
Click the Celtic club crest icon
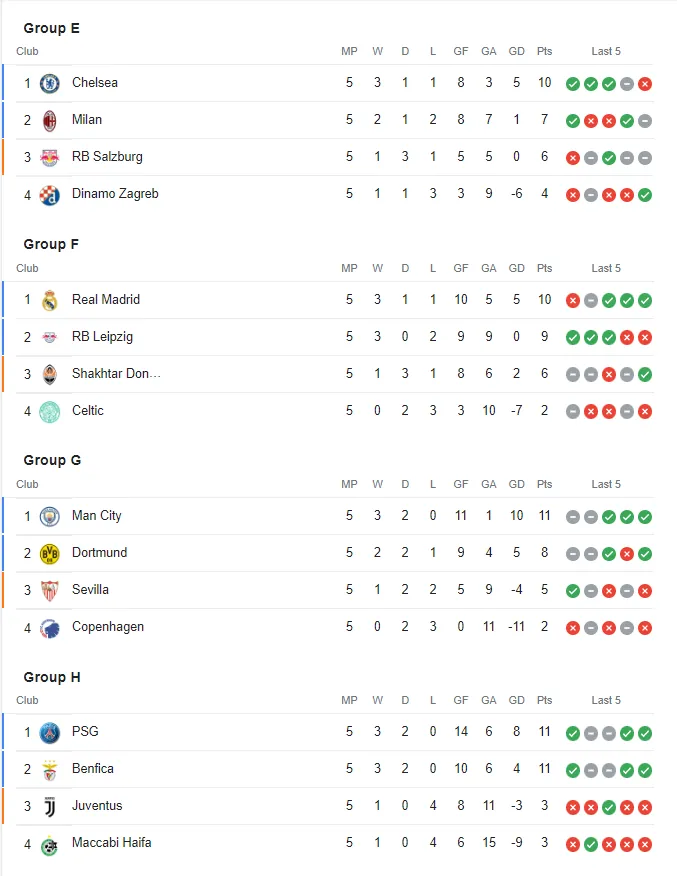pyautogui.click(x=50, y=411)
